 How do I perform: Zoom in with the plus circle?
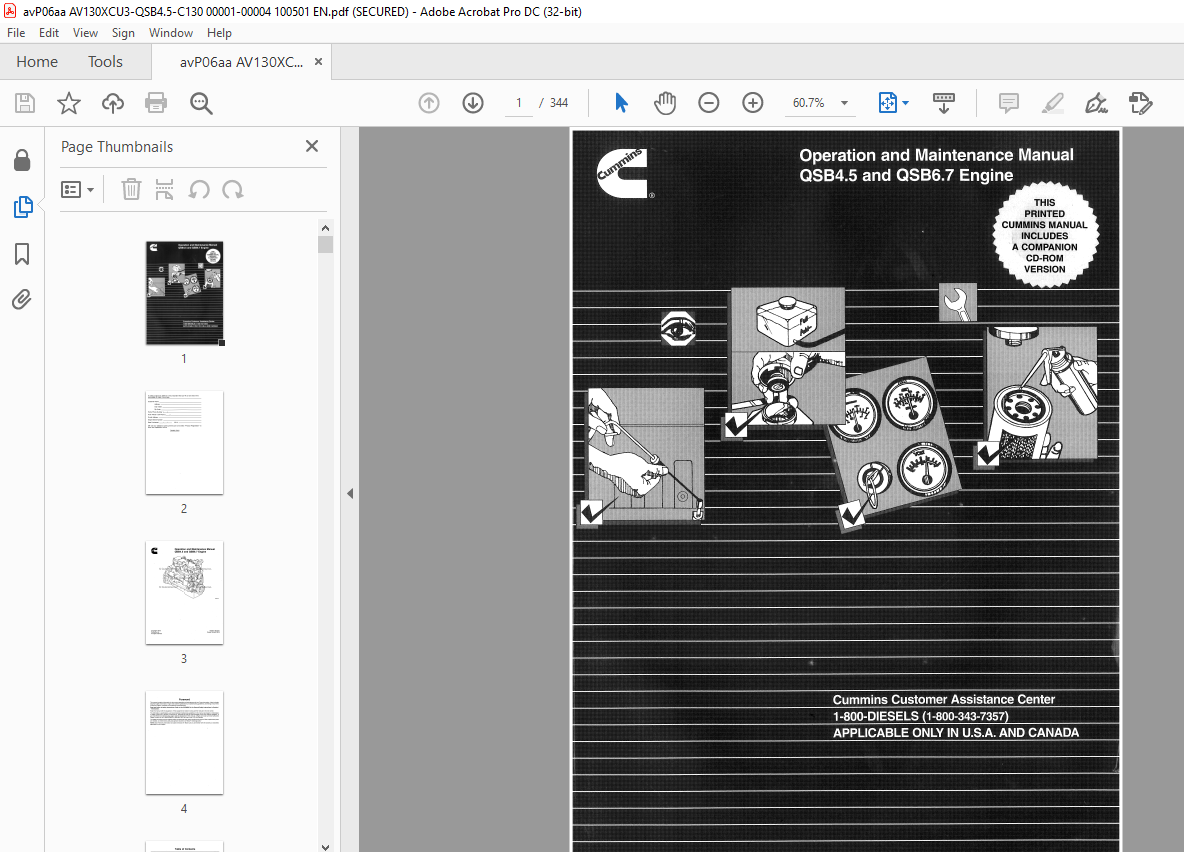(753, 103)
